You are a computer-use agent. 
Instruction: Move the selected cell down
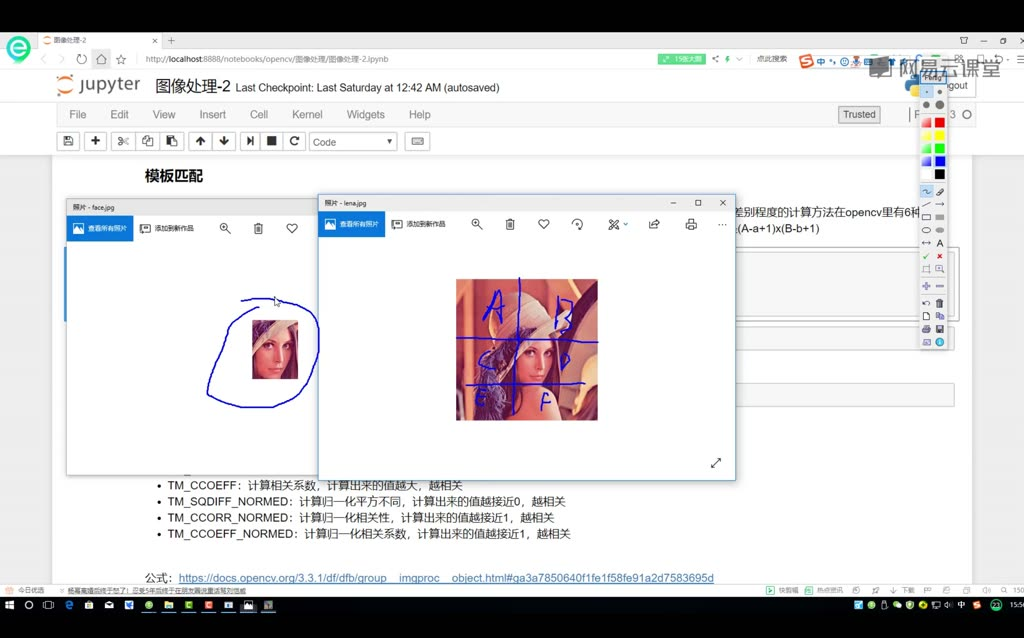(x=224, y=141)
